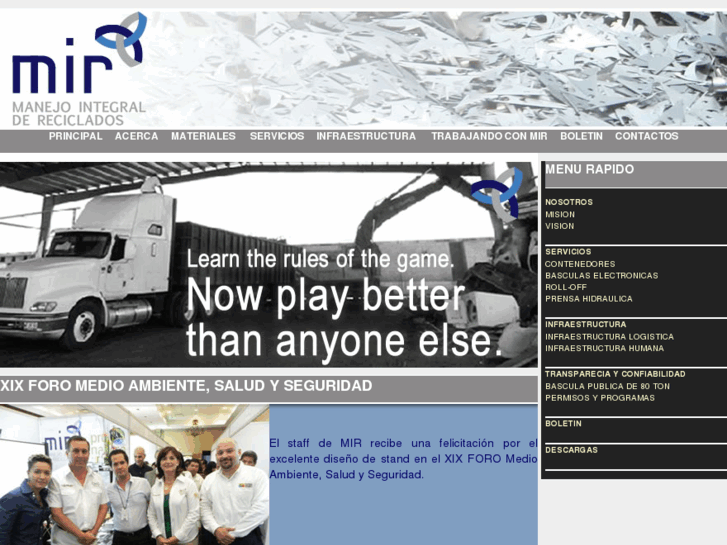Image resolution: width=727 pixels, height=545 pixels.
Task: Go to CONTACTOS page
Action: [646, 136]
